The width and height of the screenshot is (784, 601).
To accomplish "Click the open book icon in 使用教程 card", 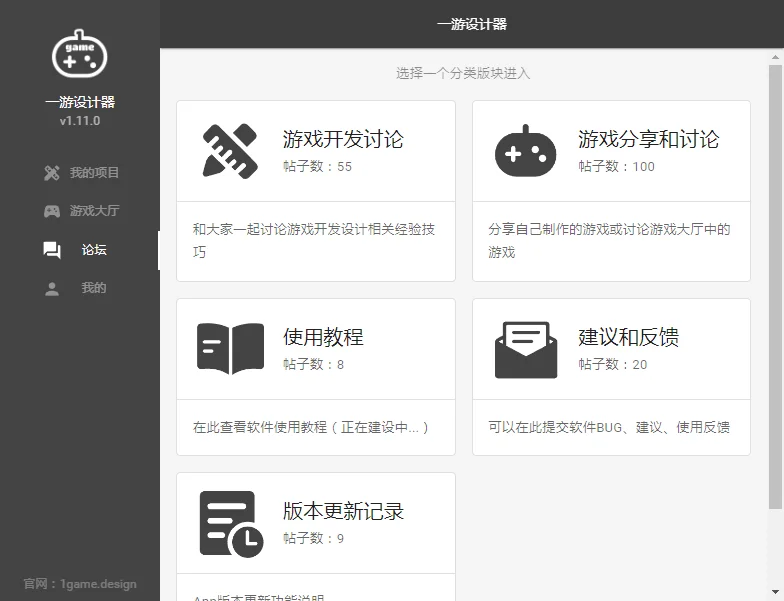I will click(230, 348).
